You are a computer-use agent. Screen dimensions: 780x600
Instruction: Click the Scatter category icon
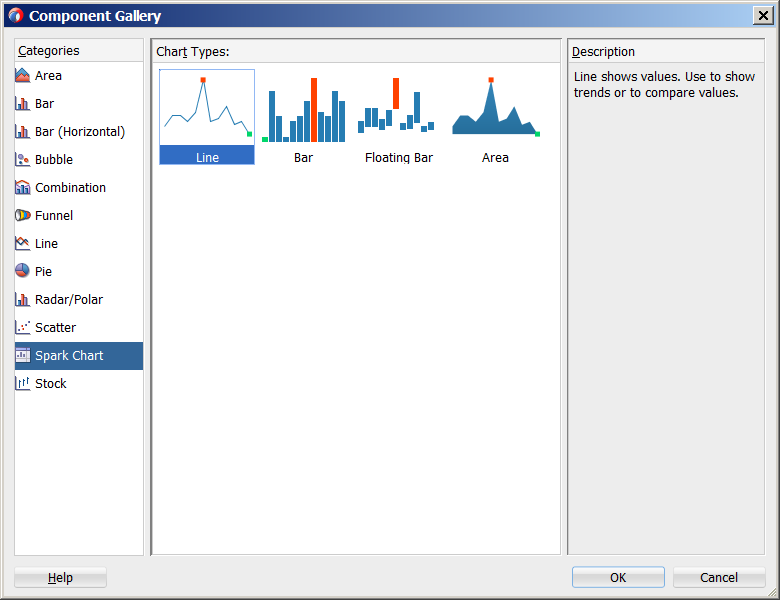click(x=22, y=327)
